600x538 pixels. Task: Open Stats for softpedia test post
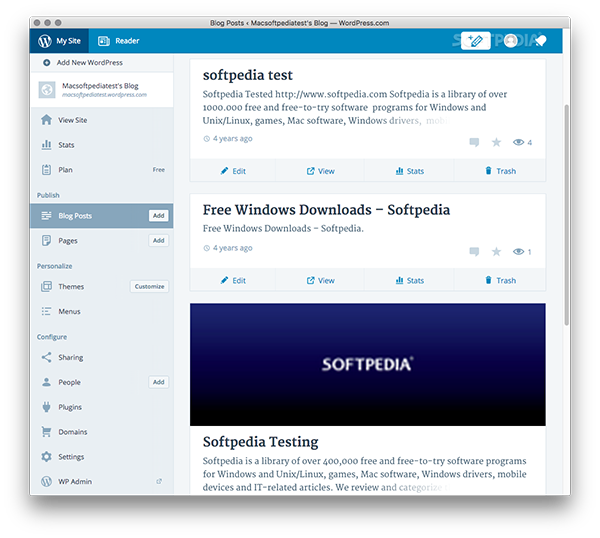409,171
